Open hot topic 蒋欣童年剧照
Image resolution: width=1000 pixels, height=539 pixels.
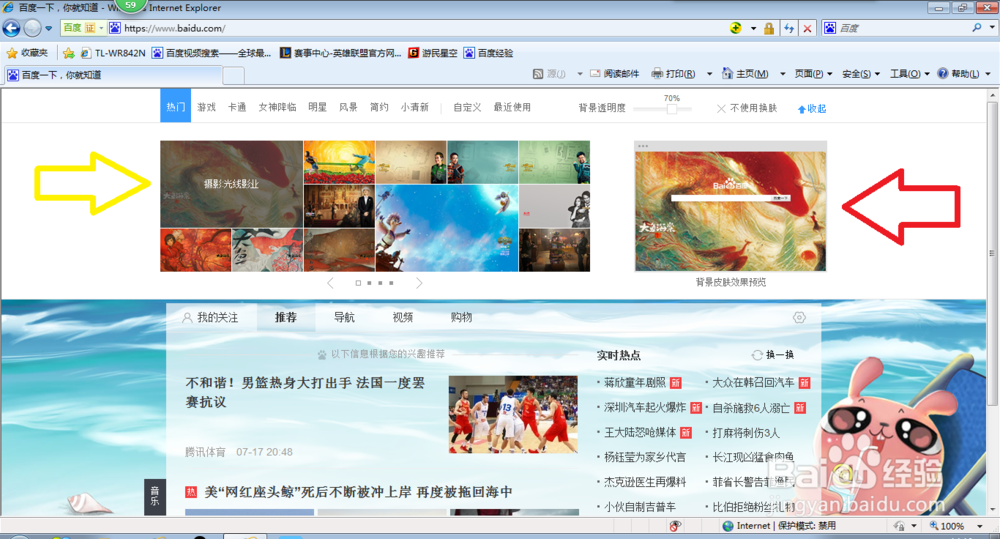tap(635, 383)
